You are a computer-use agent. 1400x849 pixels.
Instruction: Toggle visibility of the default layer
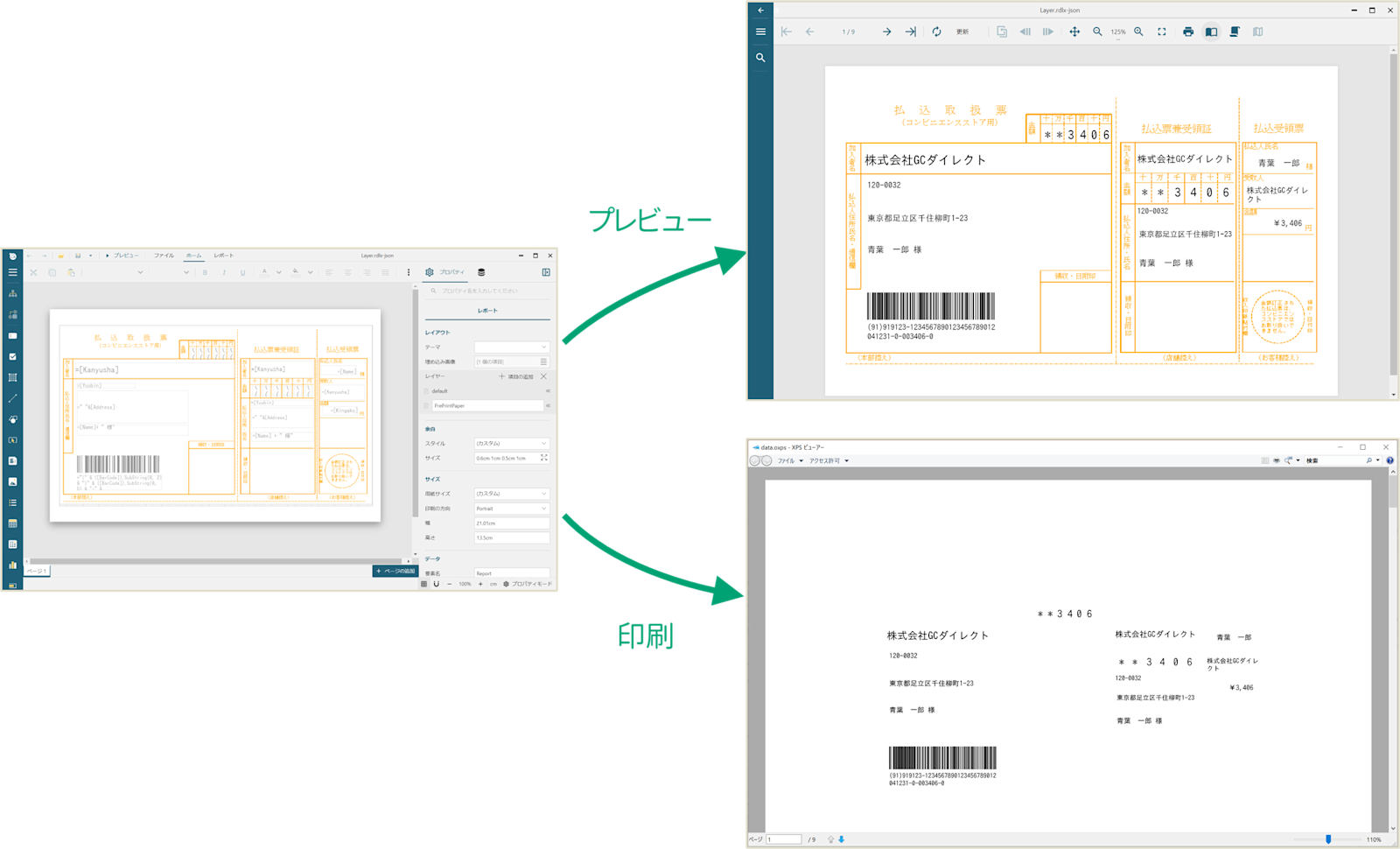pyautogui.click(x=548, y=391)
